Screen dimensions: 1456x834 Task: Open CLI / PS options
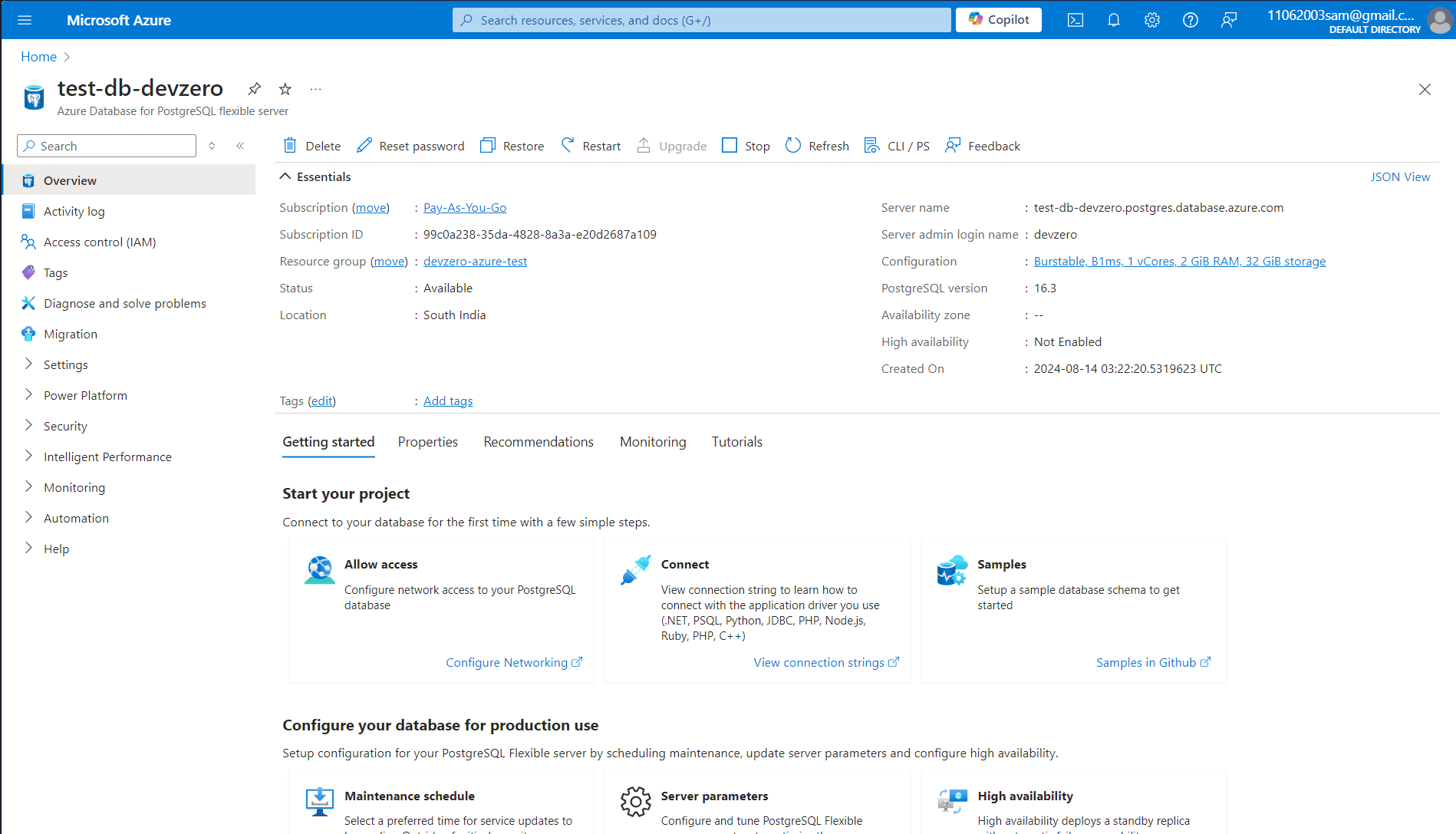pos(896,145)
